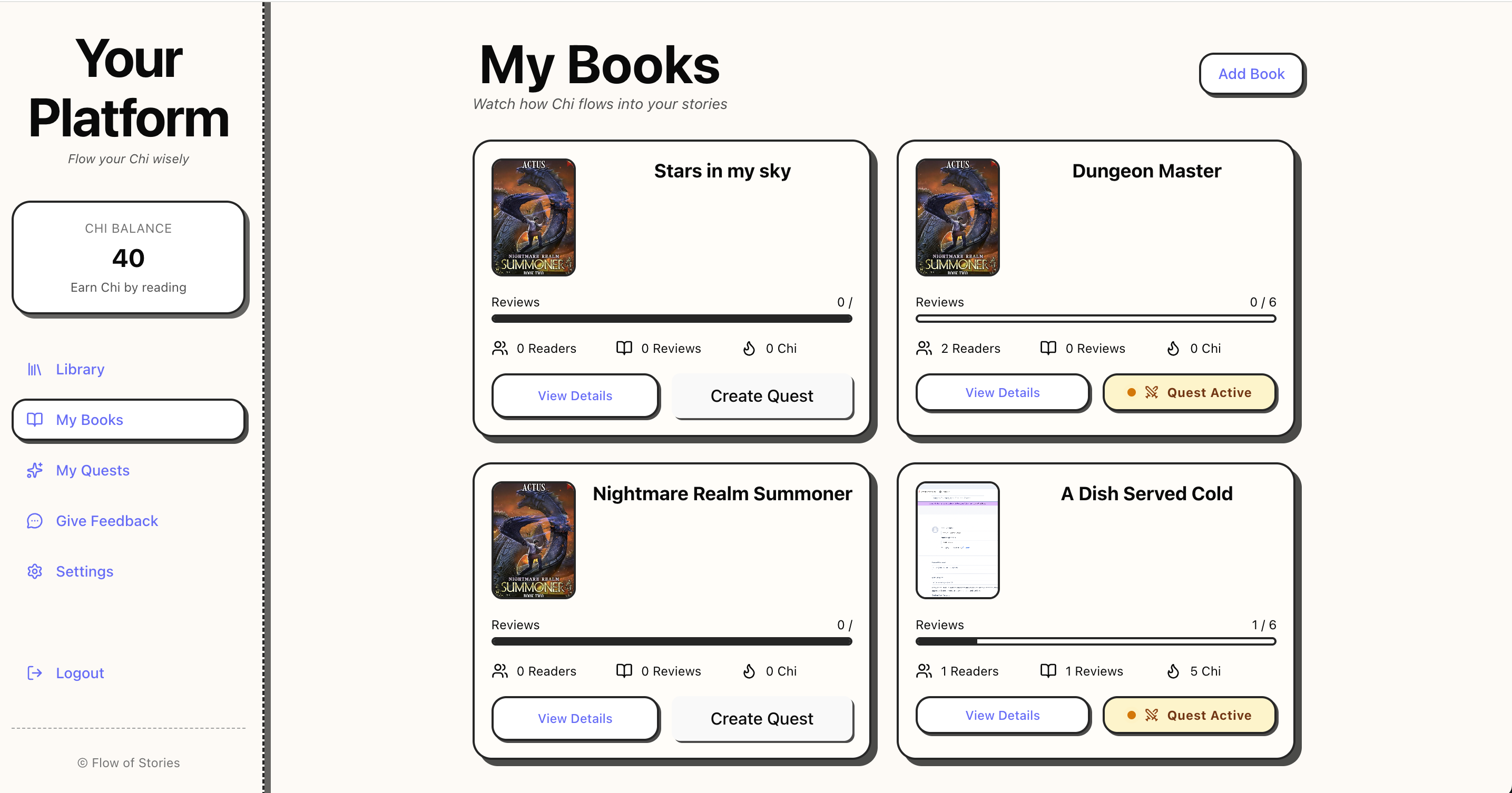This screenshot has height=793, width=1512.
Task: Click the Logout arrow icon
Action: (35, 673)
